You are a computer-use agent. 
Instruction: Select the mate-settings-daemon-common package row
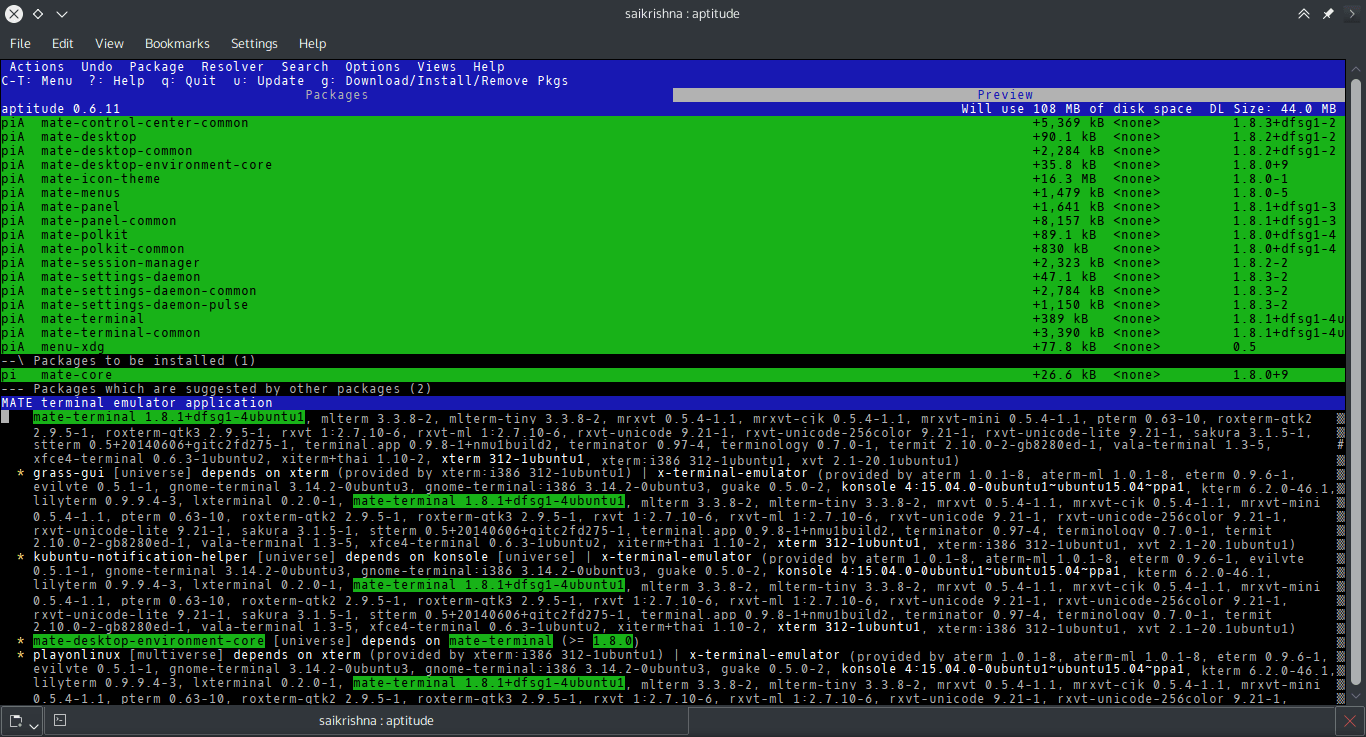pyautogui.click(x=673, y=291)
